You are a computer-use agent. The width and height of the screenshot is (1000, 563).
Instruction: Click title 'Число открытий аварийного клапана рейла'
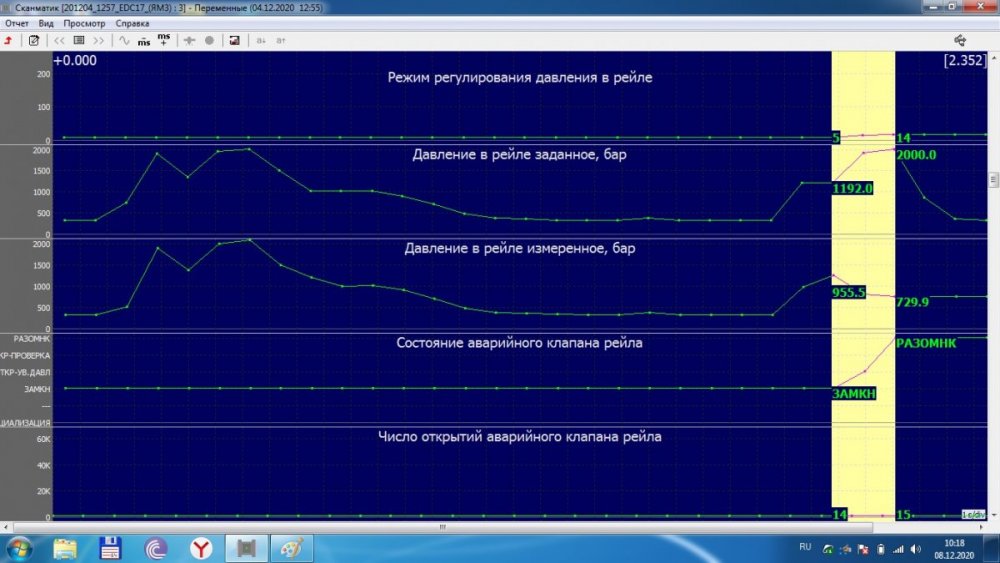click(x=520, y=437)
